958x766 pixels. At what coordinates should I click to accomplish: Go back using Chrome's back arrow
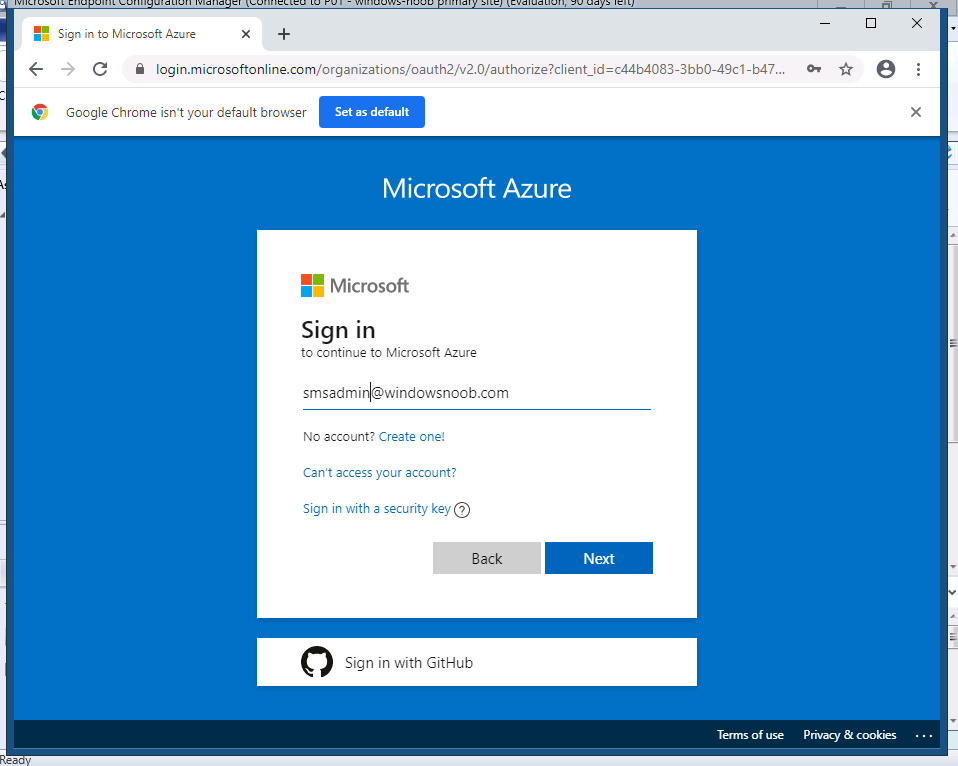point(36,69)
